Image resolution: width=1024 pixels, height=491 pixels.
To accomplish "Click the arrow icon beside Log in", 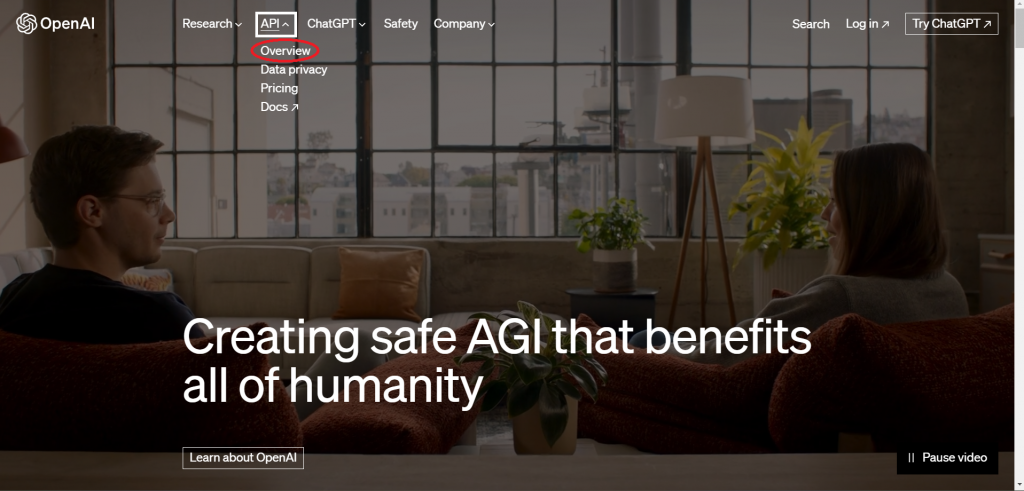I will pyautogui.click(x=885, y=24).
